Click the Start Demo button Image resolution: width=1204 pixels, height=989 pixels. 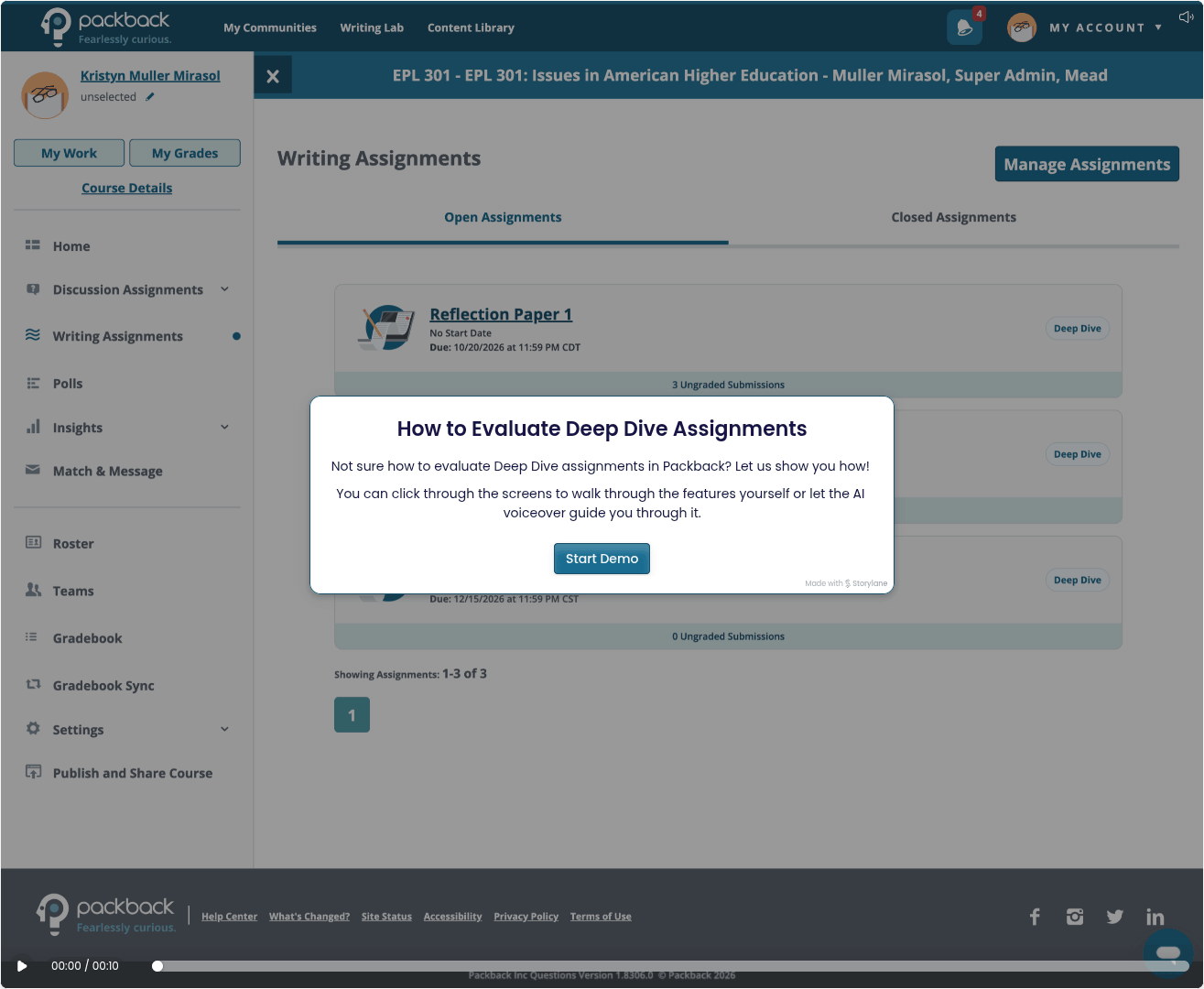click(x=602, y=559)
